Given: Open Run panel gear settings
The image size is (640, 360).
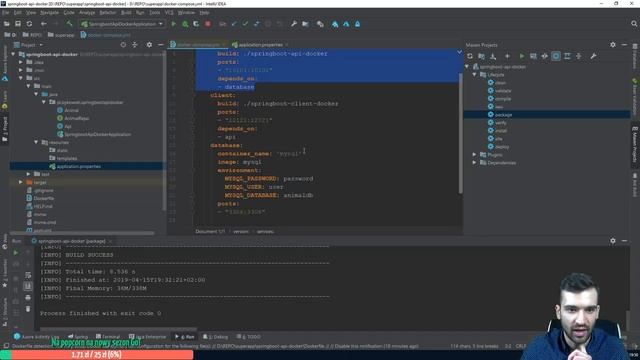Looking at the screenshot, I should (x=613, y=241).
